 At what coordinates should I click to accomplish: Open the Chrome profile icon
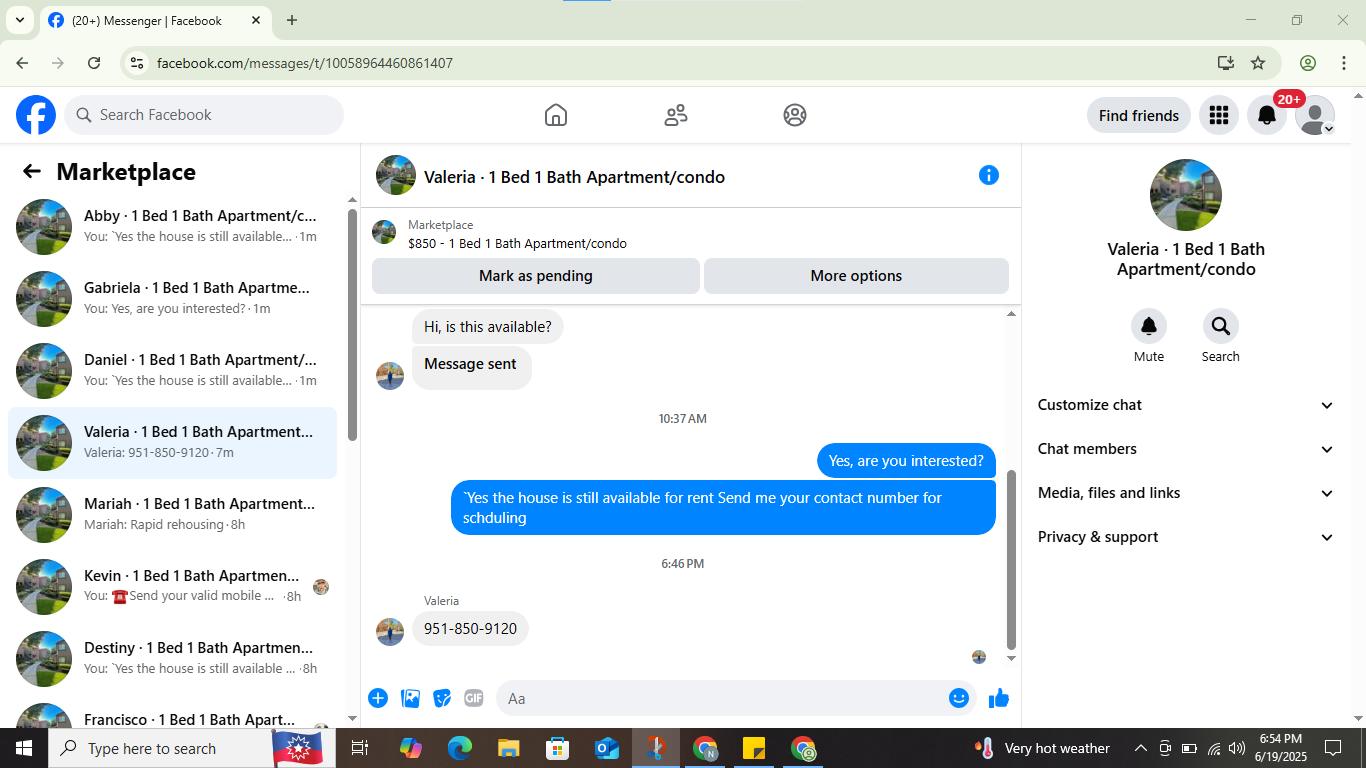click(1308, 63)
